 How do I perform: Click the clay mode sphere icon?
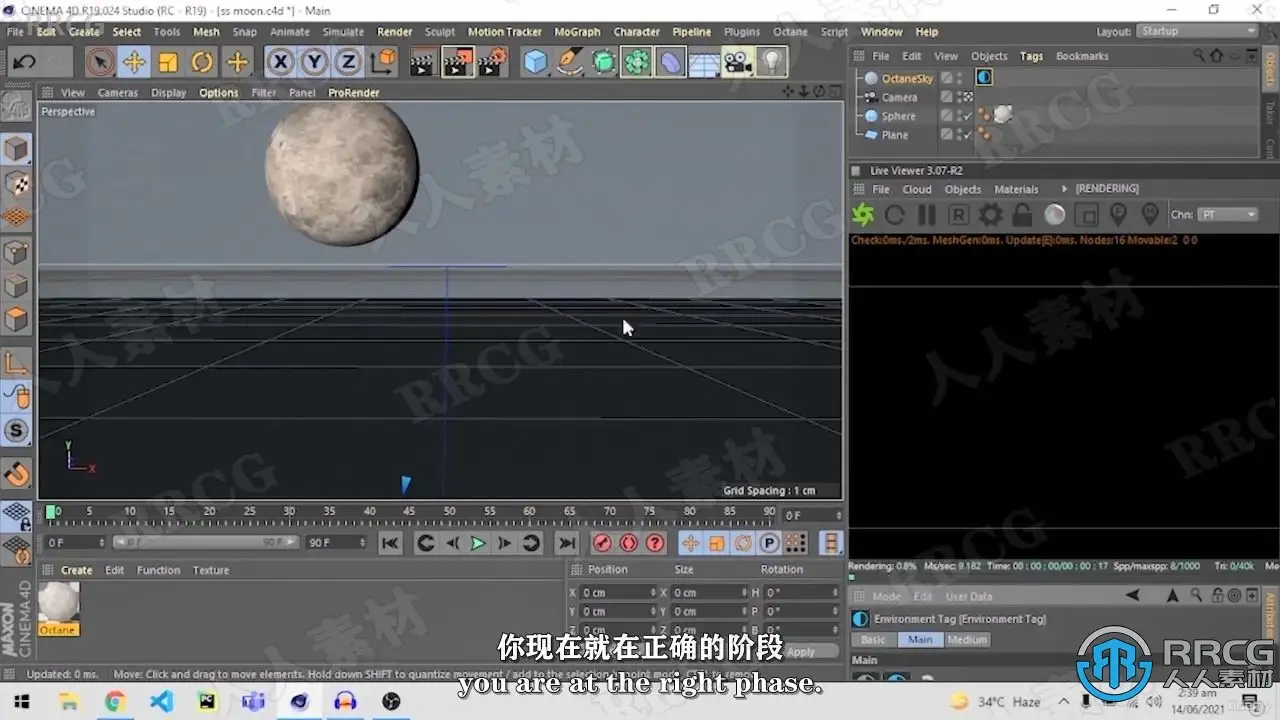pos(1054,214)
